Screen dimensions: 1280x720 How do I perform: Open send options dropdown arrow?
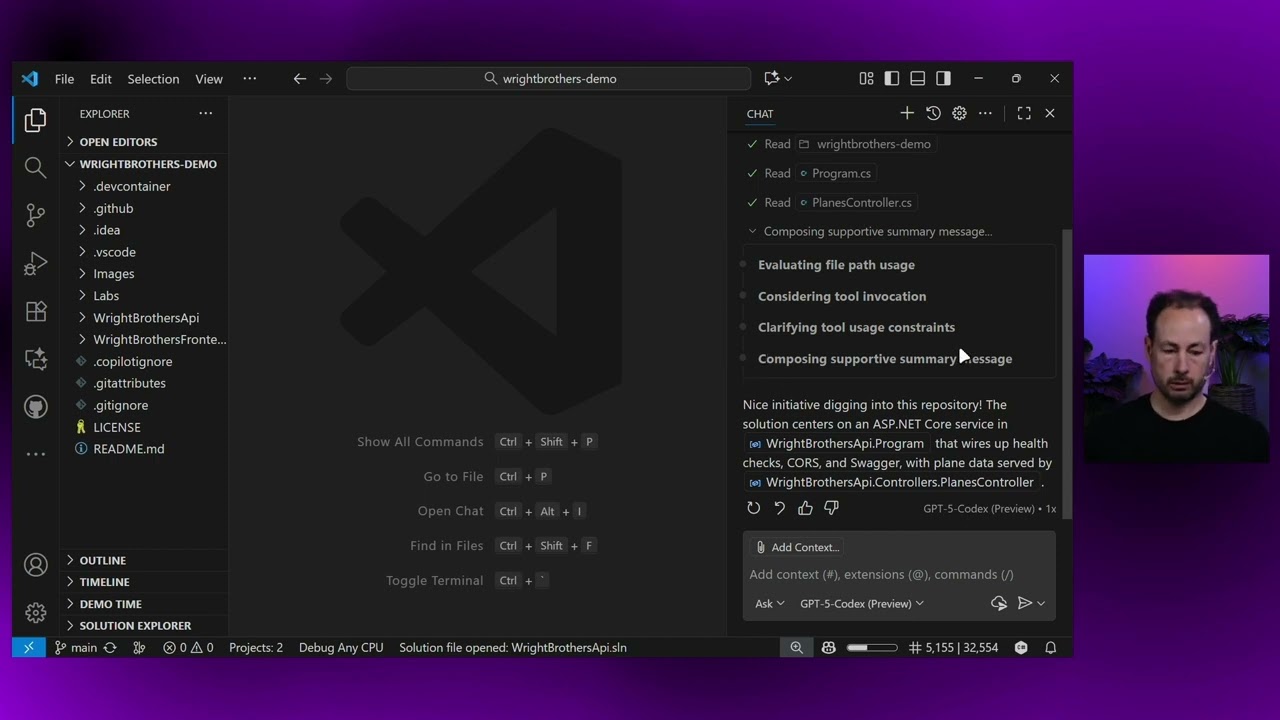(x=1041, y=603)
